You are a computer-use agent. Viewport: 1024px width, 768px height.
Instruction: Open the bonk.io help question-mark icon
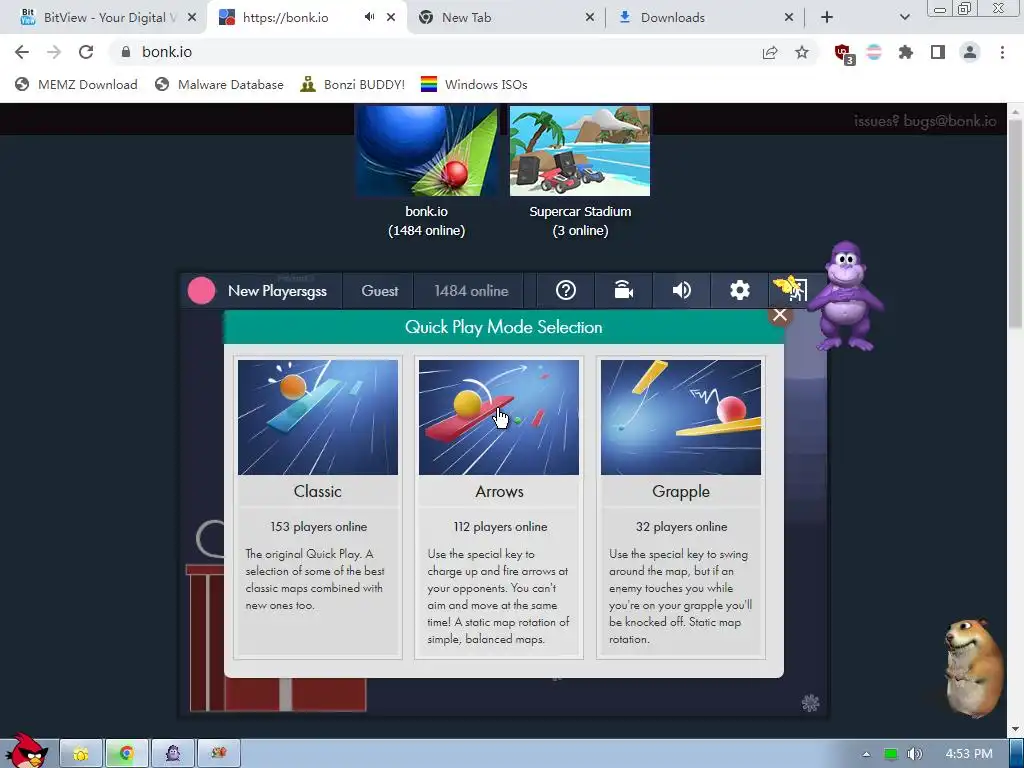coord(566,291)
